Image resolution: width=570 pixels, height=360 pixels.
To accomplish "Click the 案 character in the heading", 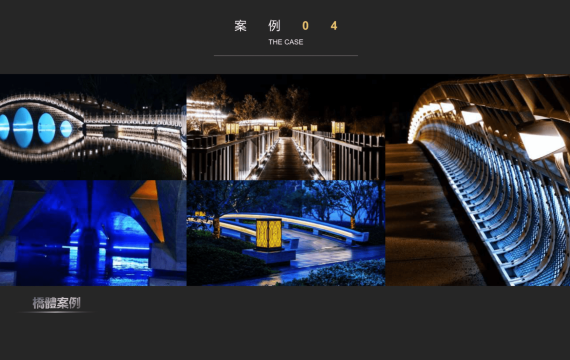I will coord(240,26).
